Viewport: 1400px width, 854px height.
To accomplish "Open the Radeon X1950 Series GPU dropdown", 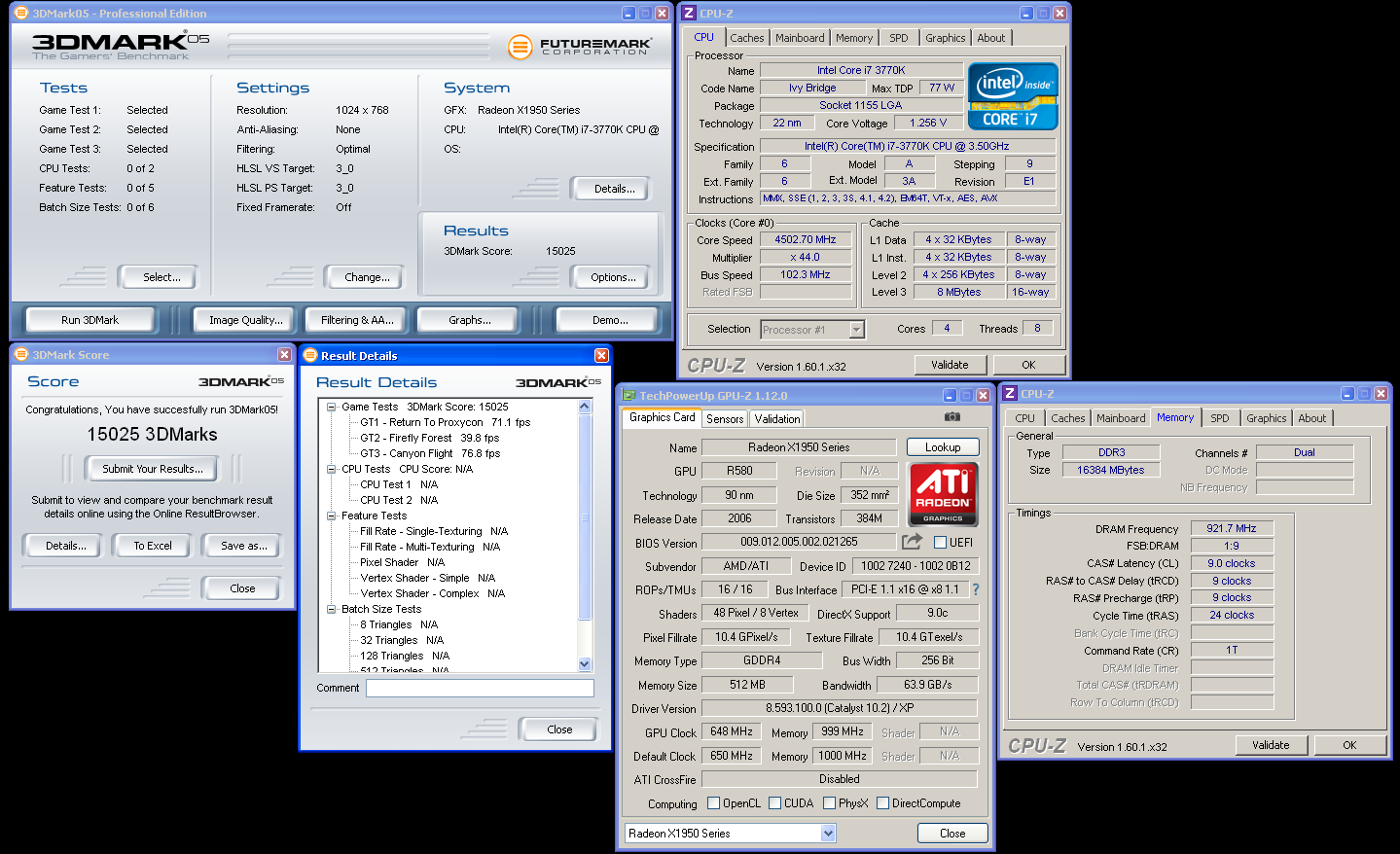I will pyautogui.click(x=828, y=834).
